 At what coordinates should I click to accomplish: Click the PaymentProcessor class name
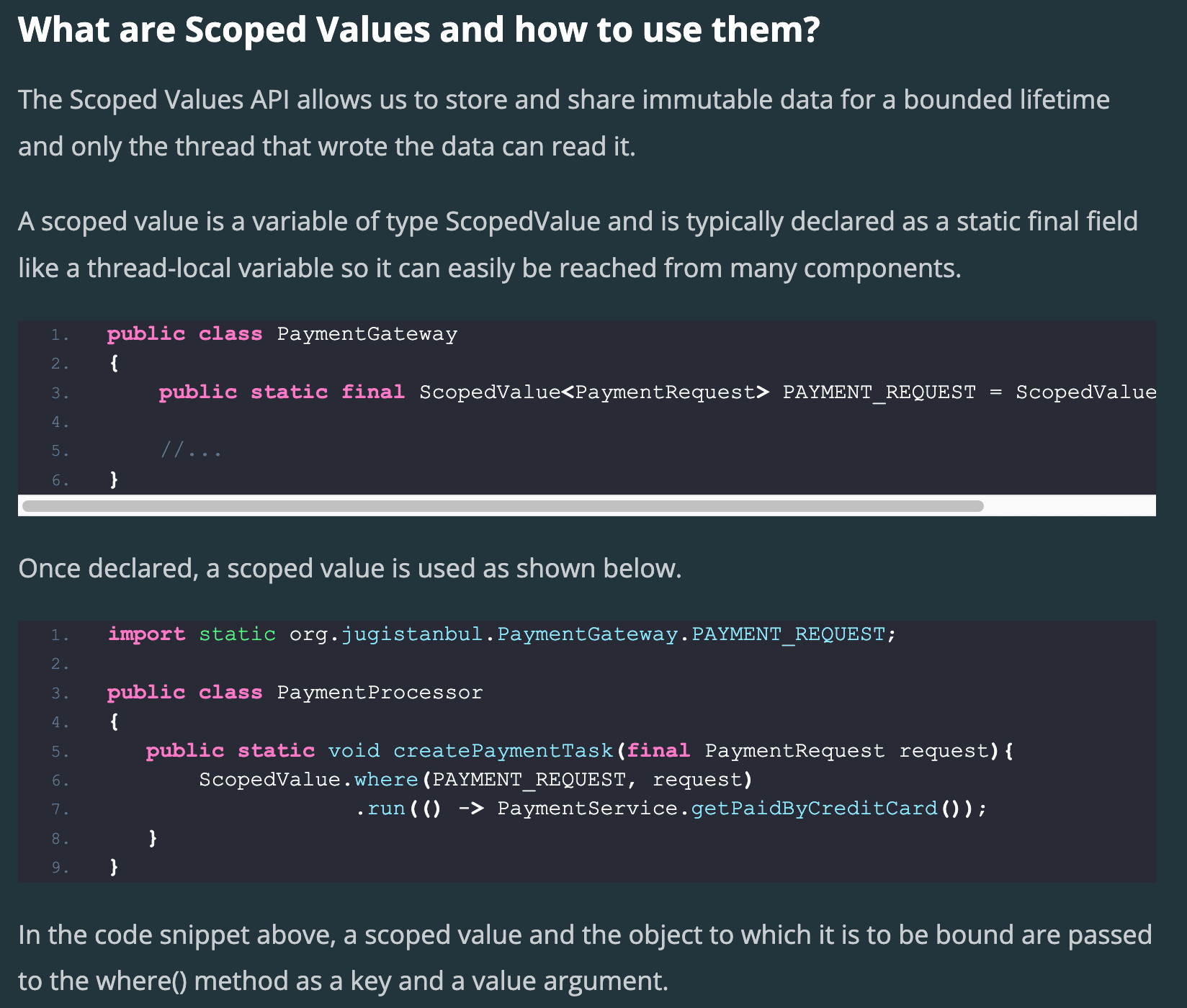pos(380,693)
